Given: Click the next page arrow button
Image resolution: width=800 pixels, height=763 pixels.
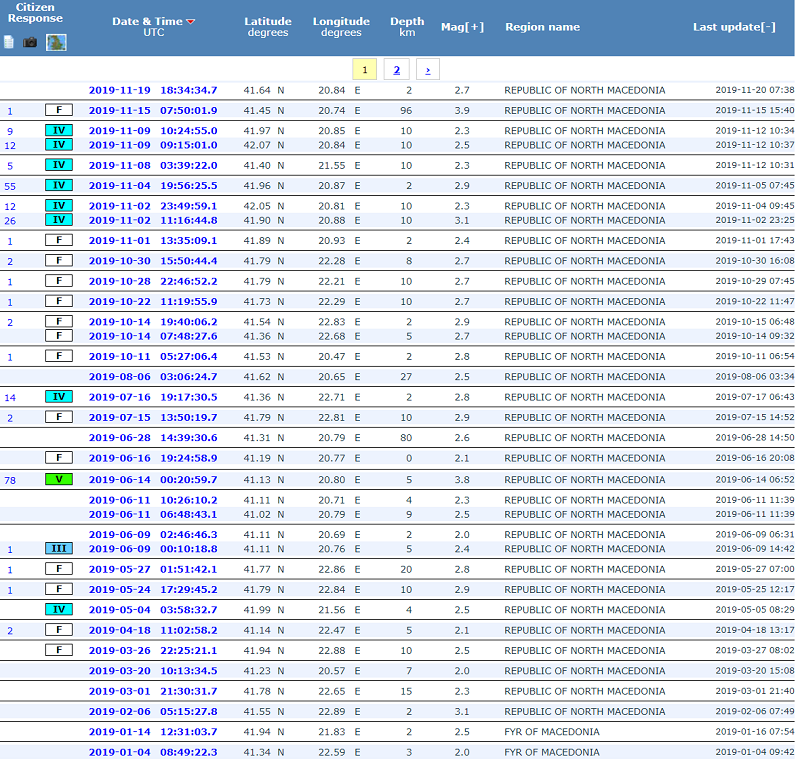Looking at the screenshot, I should click(428, 69).
